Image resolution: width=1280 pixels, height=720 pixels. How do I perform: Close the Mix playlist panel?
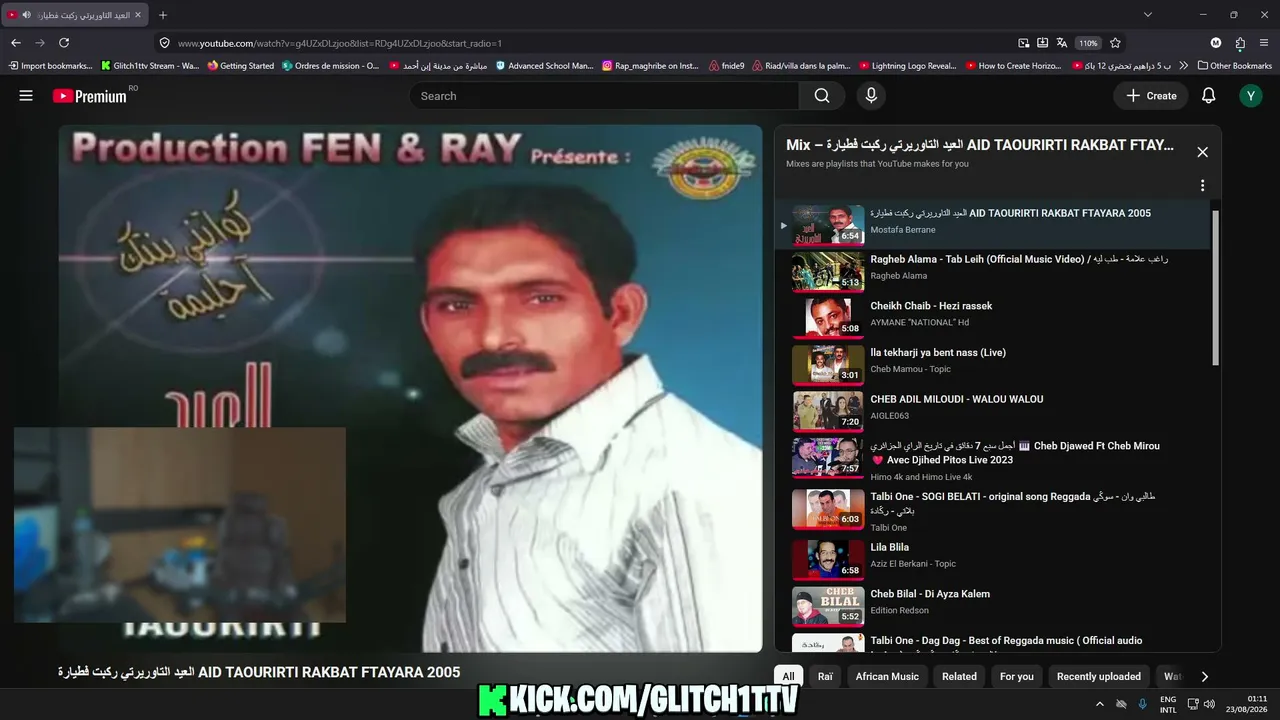coord(1202,152)
